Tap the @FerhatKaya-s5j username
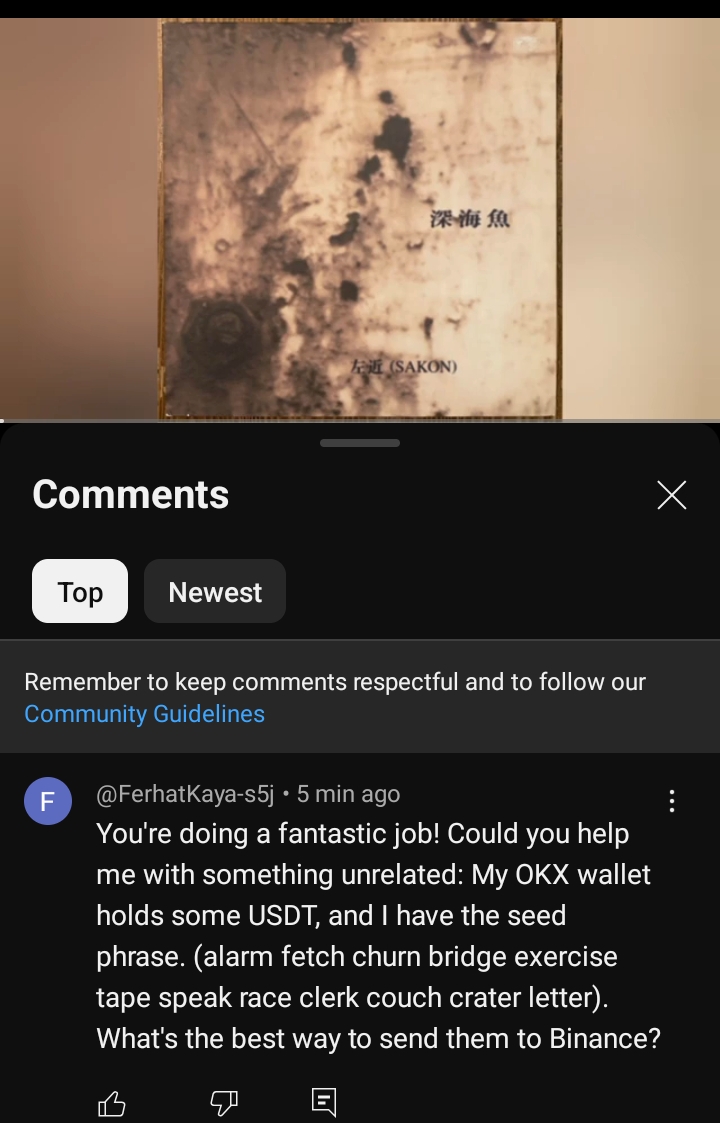 point(186,794)
